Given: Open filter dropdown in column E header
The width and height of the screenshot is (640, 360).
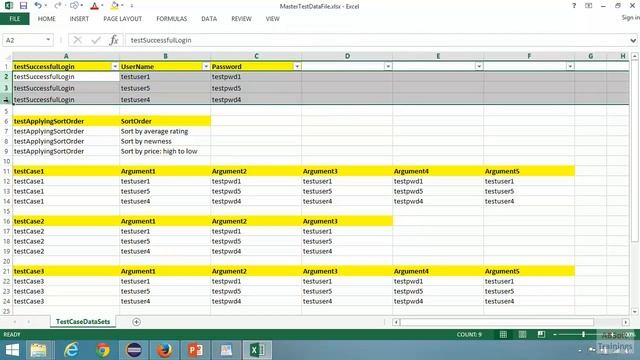Looking at the screenshot, I should pos(479,67).
